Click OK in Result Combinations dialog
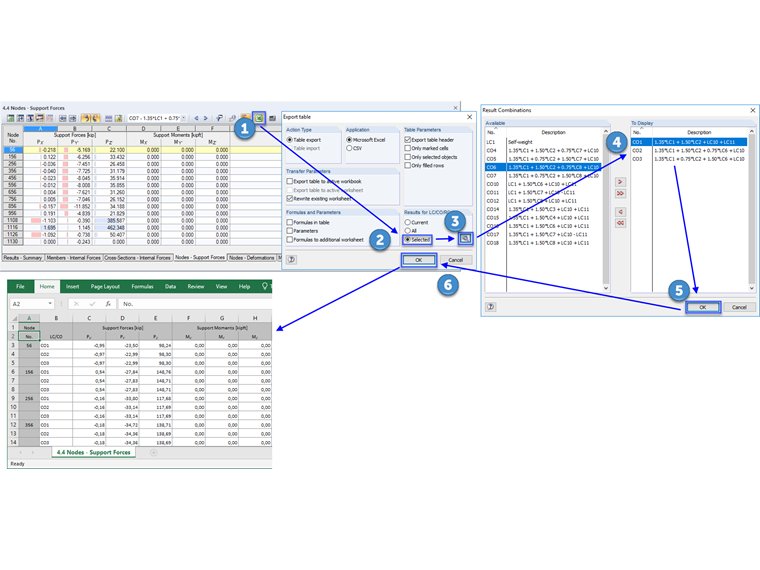760x570 pixels. [x=702, y=307]
